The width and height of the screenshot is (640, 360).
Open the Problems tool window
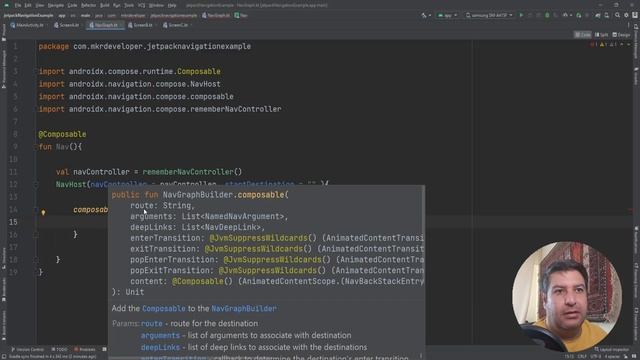[84, 349]
